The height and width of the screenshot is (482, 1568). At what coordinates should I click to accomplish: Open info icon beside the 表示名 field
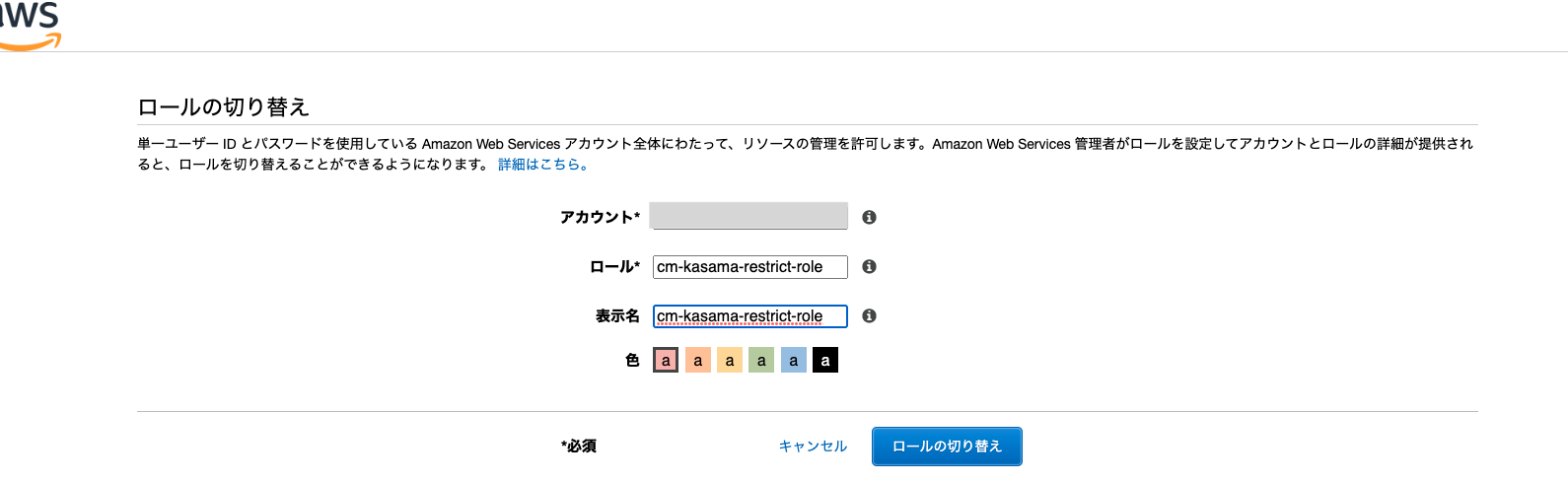(869, 315)
